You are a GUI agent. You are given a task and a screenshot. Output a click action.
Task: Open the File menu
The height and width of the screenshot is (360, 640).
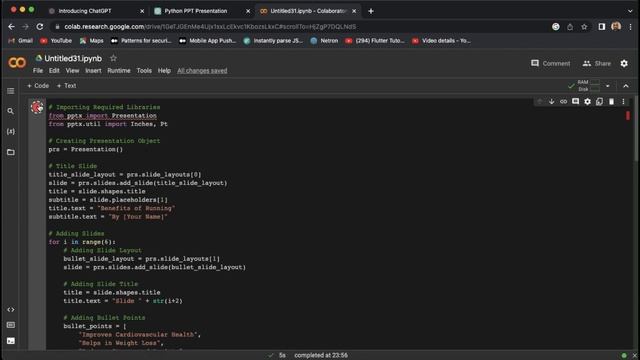[x=38, y=71]
